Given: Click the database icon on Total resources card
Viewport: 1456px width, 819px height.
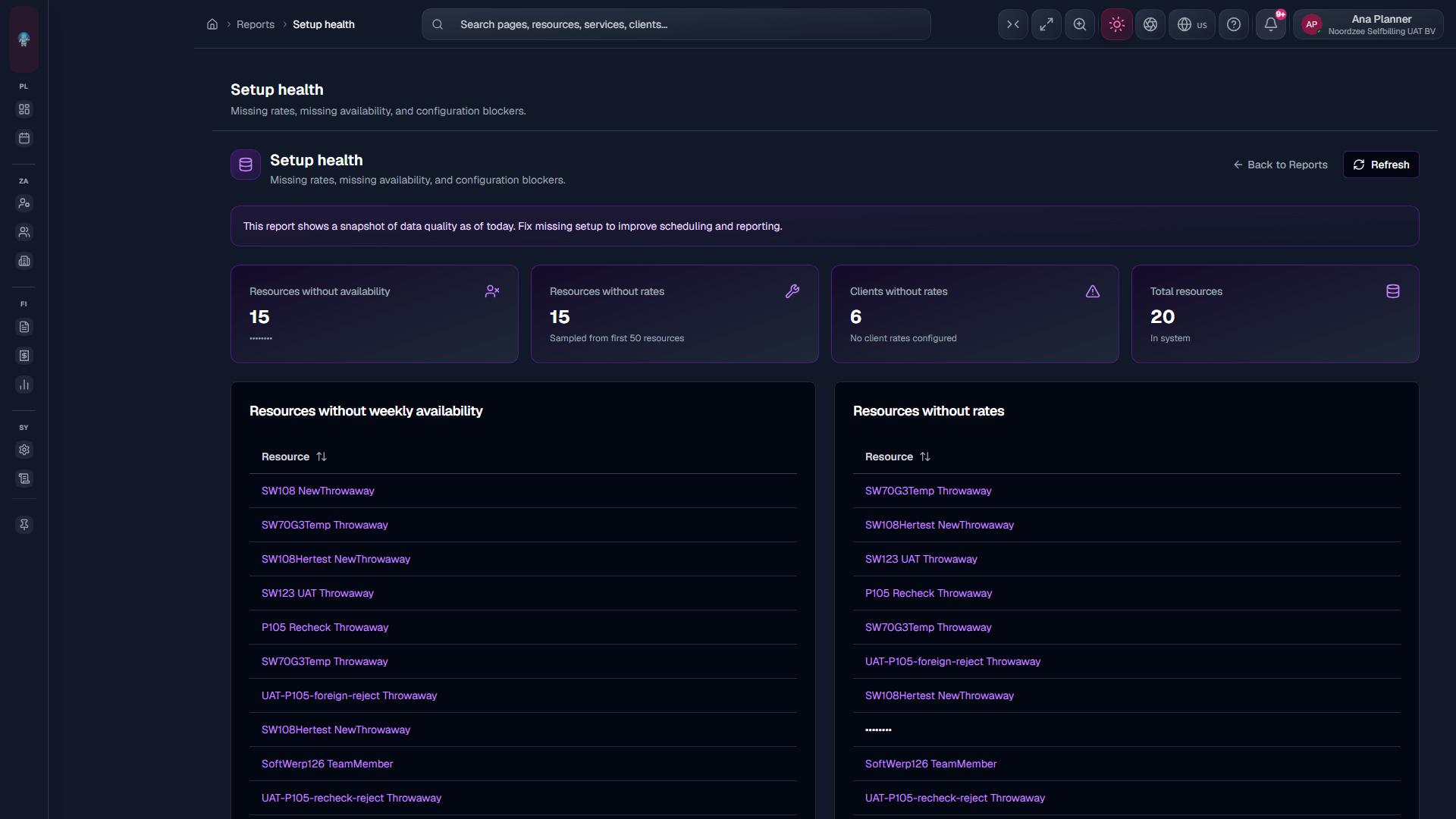Looking at the screenshot, I should [x=1393, y=291].
